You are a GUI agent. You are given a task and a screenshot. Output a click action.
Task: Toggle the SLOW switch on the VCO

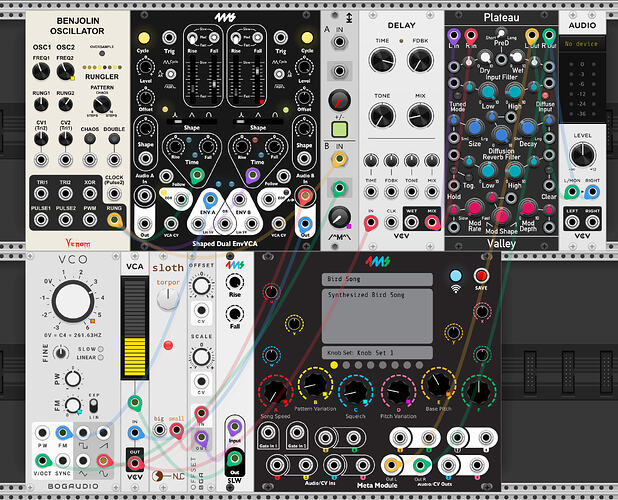(x=100, y=349)
